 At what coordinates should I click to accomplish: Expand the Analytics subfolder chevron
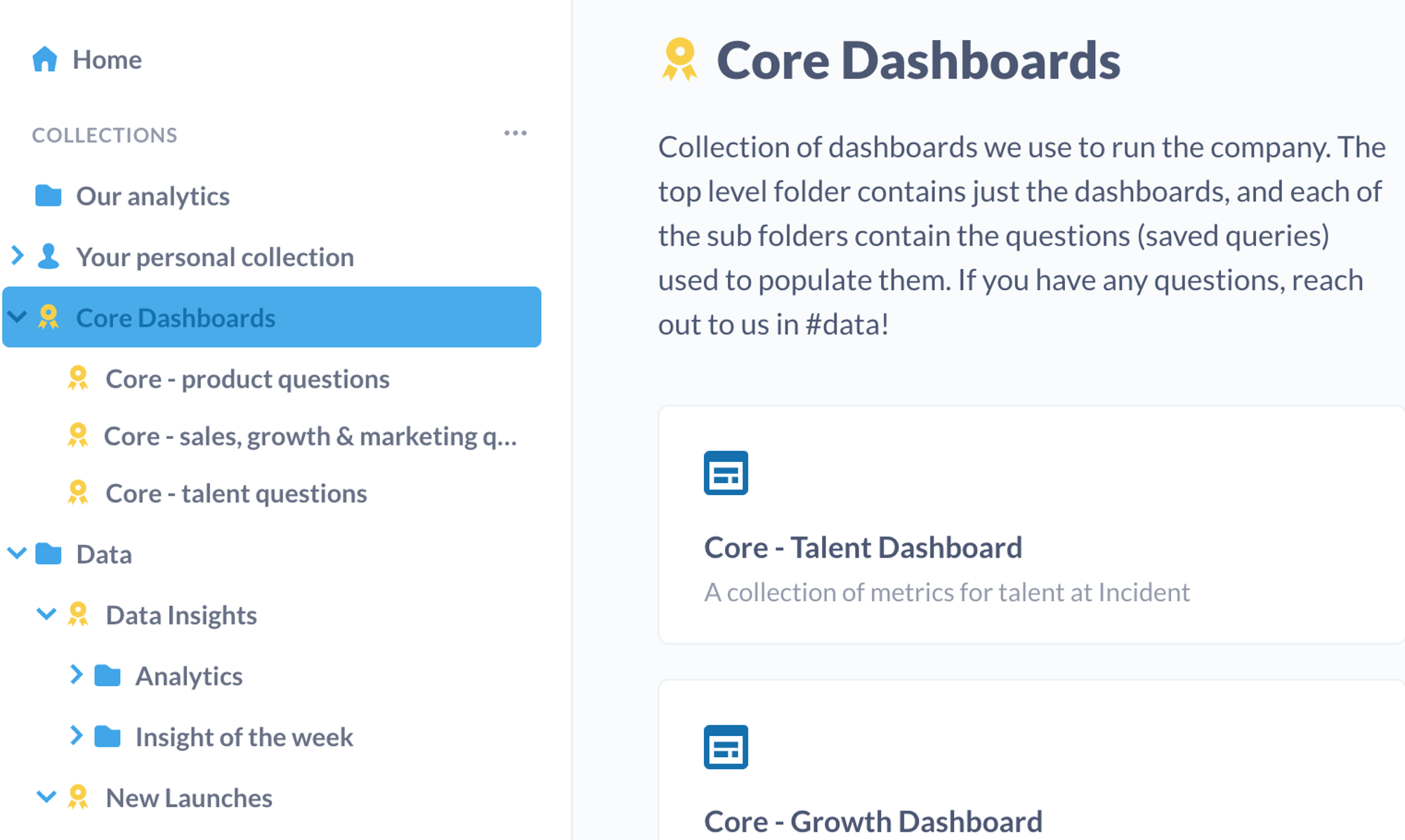tap(76, 675)
